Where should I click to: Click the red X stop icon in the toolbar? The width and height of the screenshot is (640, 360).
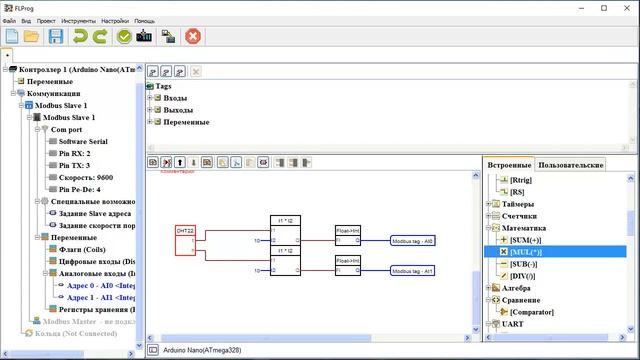coord(193,37)
